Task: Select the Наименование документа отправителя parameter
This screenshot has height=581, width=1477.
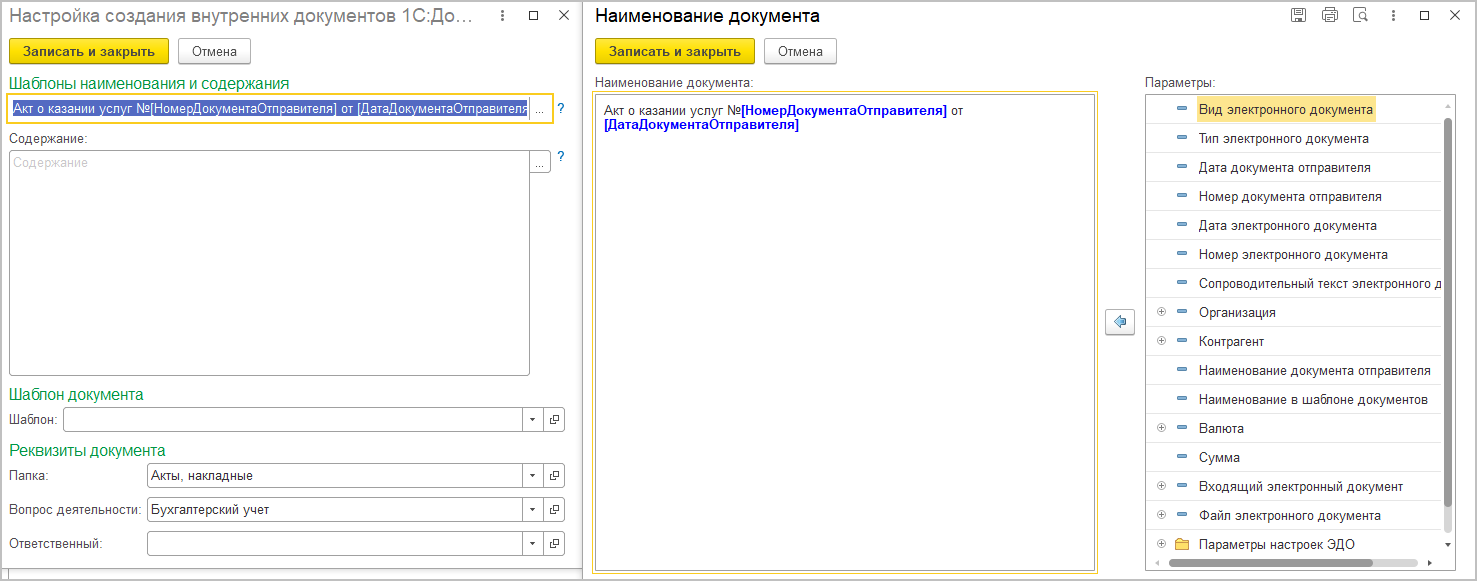Action: point(1315,370)
